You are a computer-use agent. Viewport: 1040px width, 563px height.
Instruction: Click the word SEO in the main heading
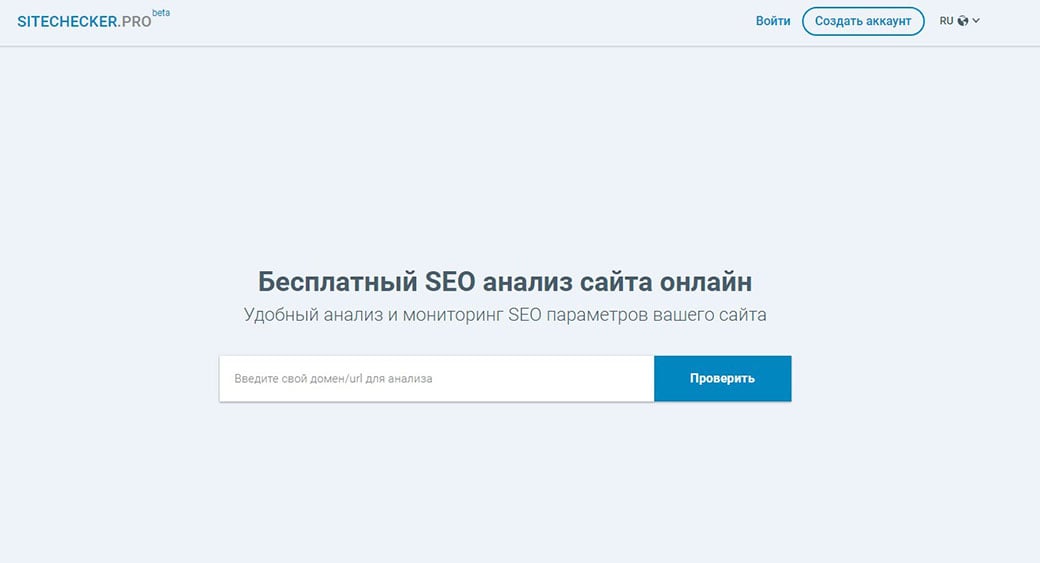446,280
